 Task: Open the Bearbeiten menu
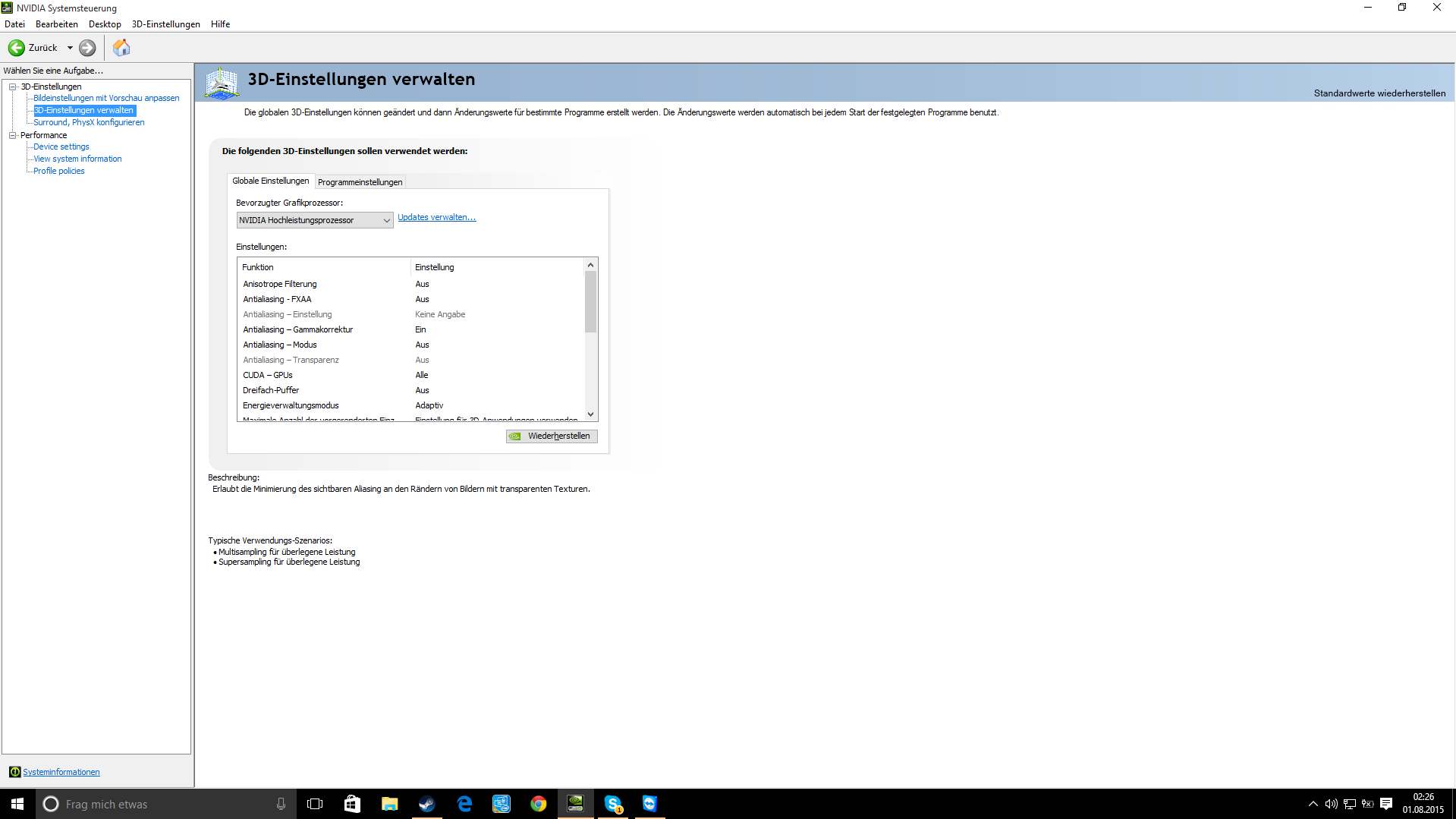57,24
